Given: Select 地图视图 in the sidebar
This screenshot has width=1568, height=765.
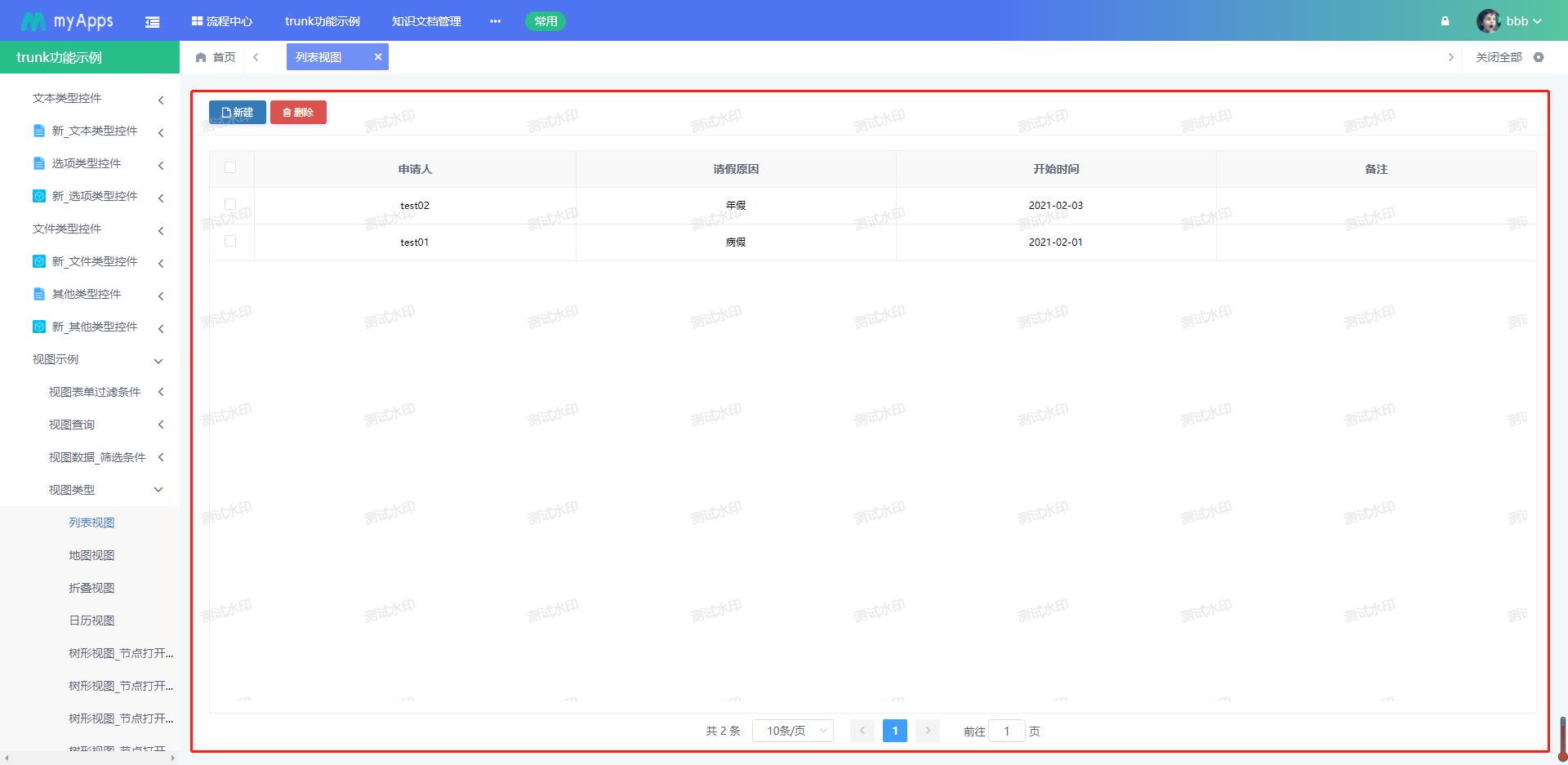Looking at the screenshot, I should [91, 555].
